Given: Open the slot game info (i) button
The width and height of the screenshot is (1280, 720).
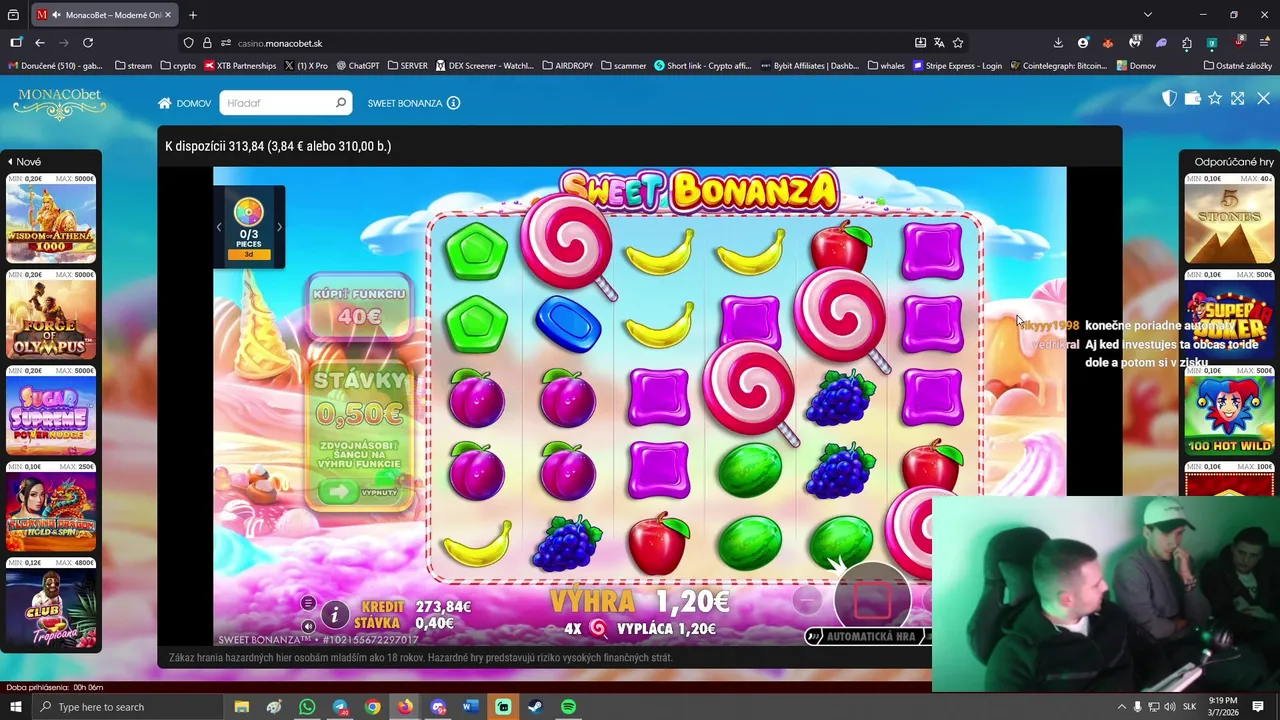Looking at the screenshot, I should 335,614.
